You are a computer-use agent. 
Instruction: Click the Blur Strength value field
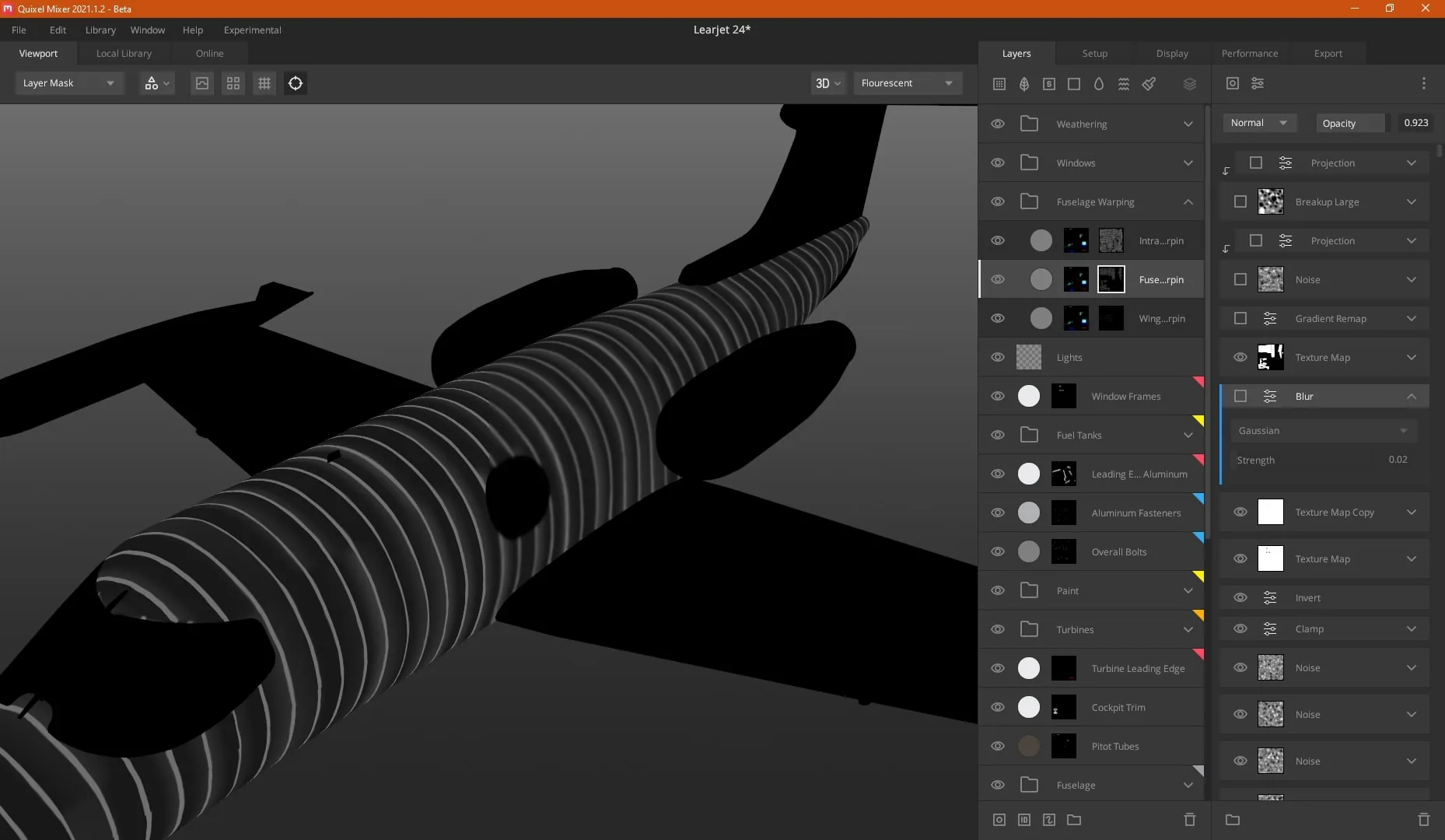click(1398, 460)
